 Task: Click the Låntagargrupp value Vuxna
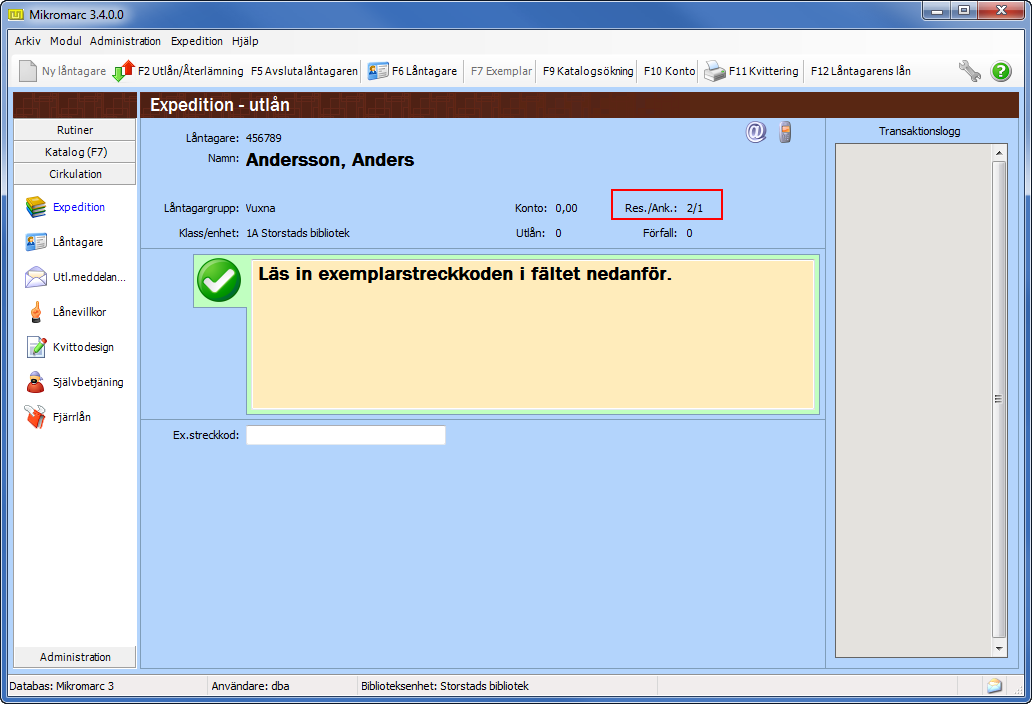tap(260, 208)
